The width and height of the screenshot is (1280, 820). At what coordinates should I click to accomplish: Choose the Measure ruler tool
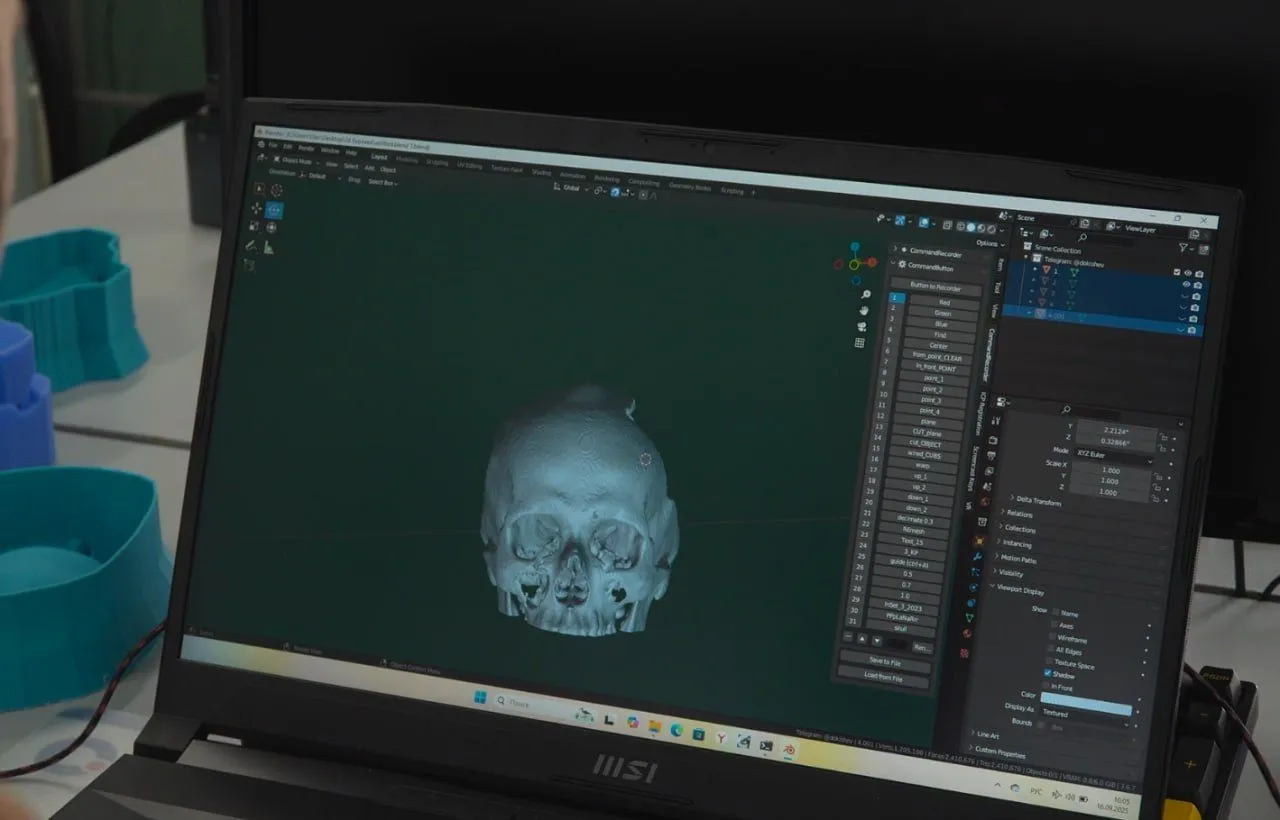pos(269,247)
